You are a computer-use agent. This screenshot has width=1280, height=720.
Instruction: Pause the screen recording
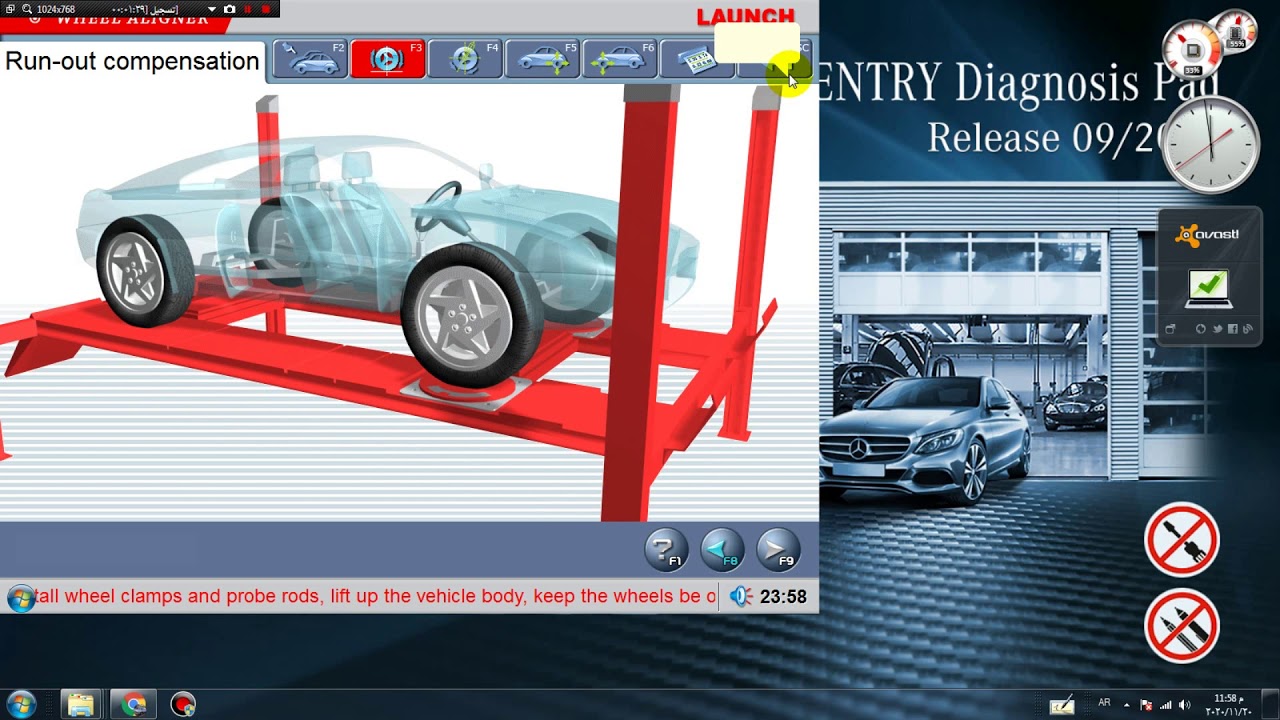(248, 9)
